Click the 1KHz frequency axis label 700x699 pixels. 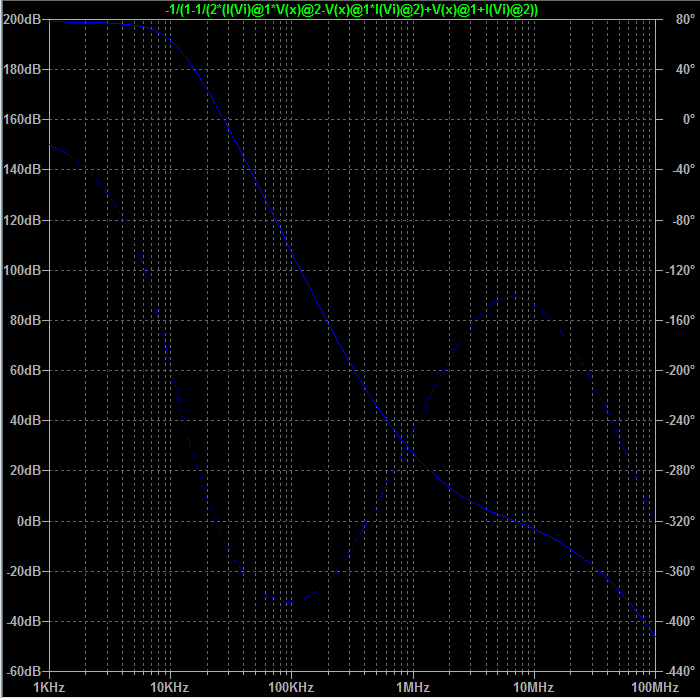coord(49,687)
